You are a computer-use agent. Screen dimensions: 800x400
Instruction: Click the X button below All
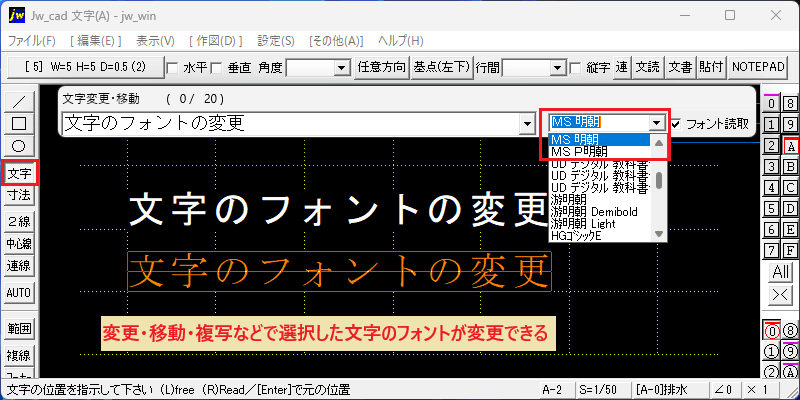click(781, 294)
